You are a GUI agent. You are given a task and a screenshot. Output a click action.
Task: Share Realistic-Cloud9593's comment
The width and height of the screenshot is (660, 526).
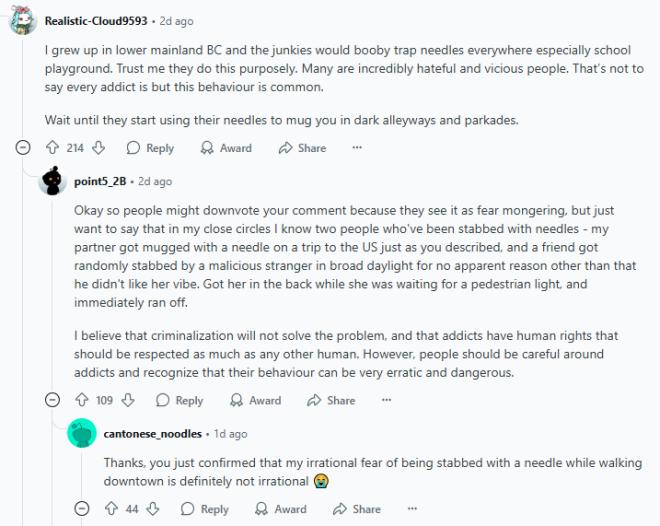302,148
